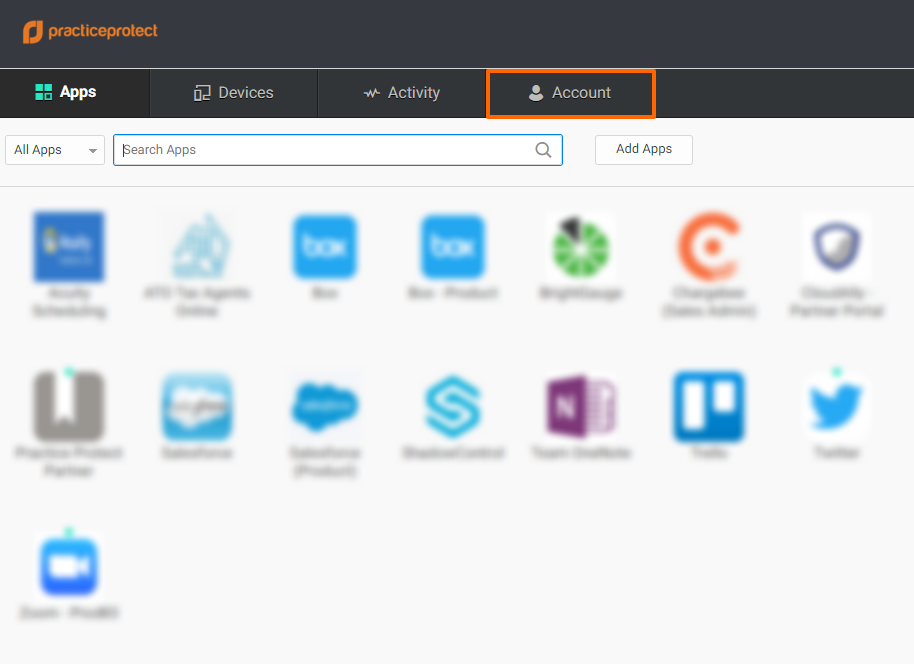Open the All Apps filter dropdown

click(55, 150)
